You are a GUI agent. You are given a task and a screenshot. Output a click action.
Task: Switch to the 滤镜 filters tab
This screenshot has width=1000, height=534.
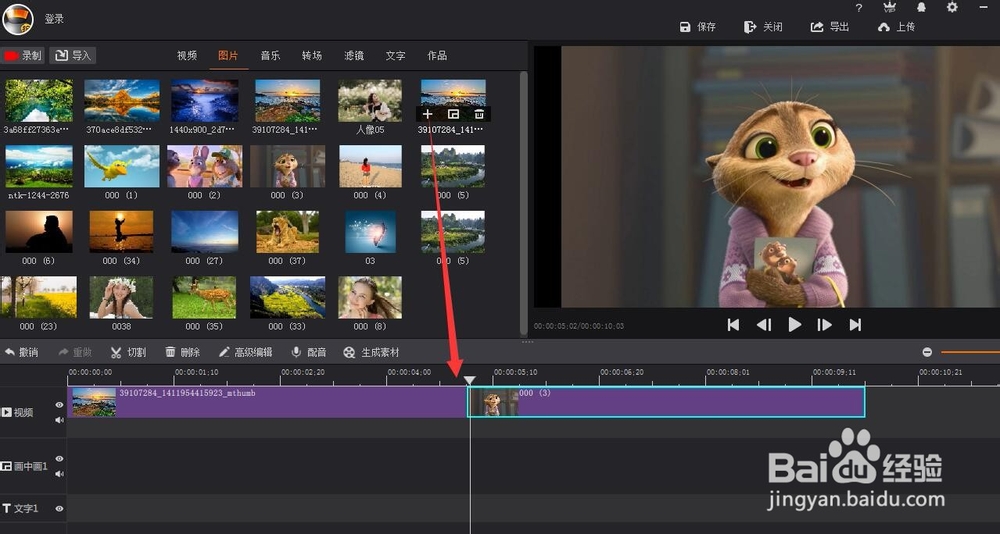point(354,56)
